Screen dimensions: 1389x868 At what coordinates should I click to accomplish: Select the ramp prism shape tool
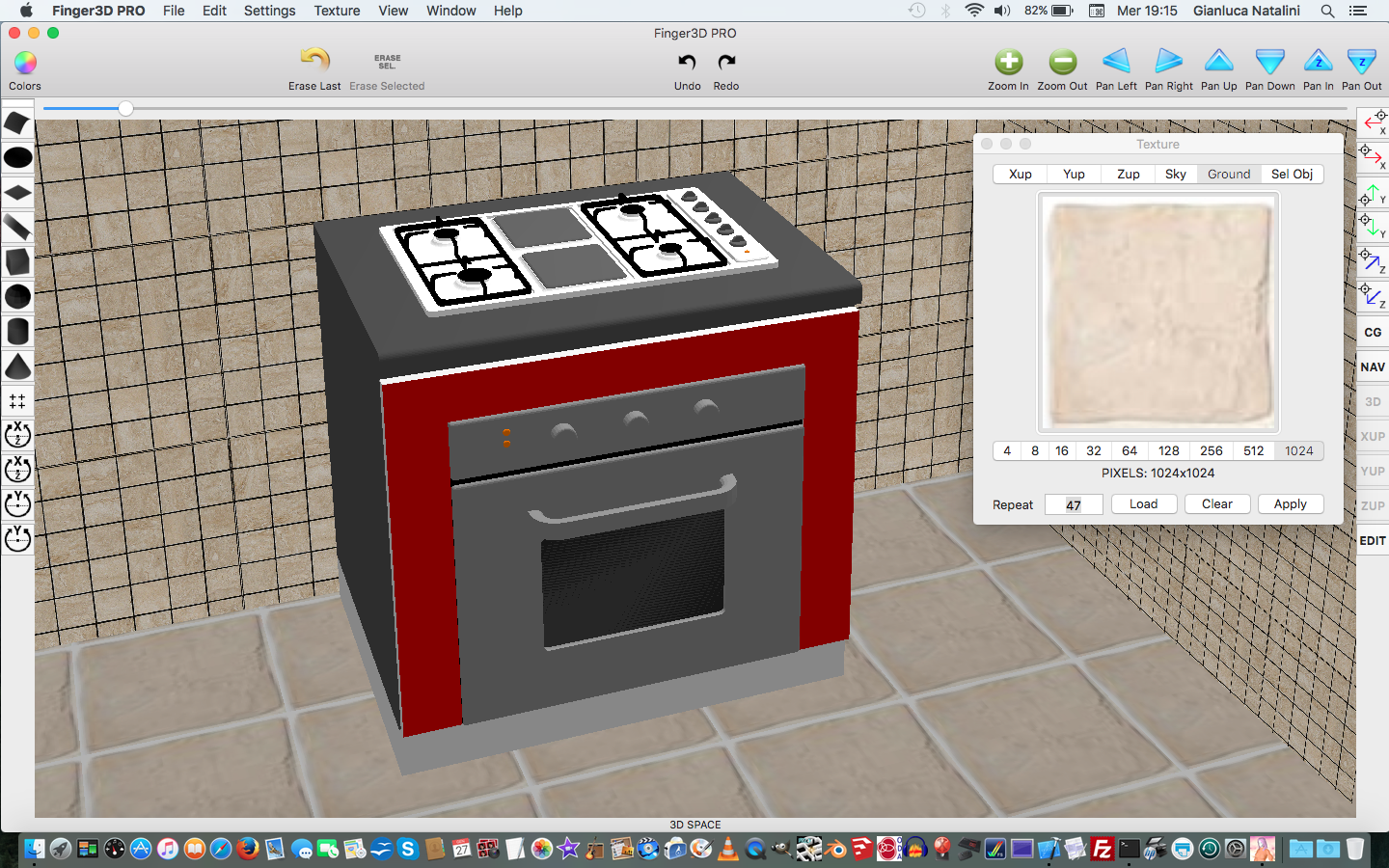coord(17,227)
